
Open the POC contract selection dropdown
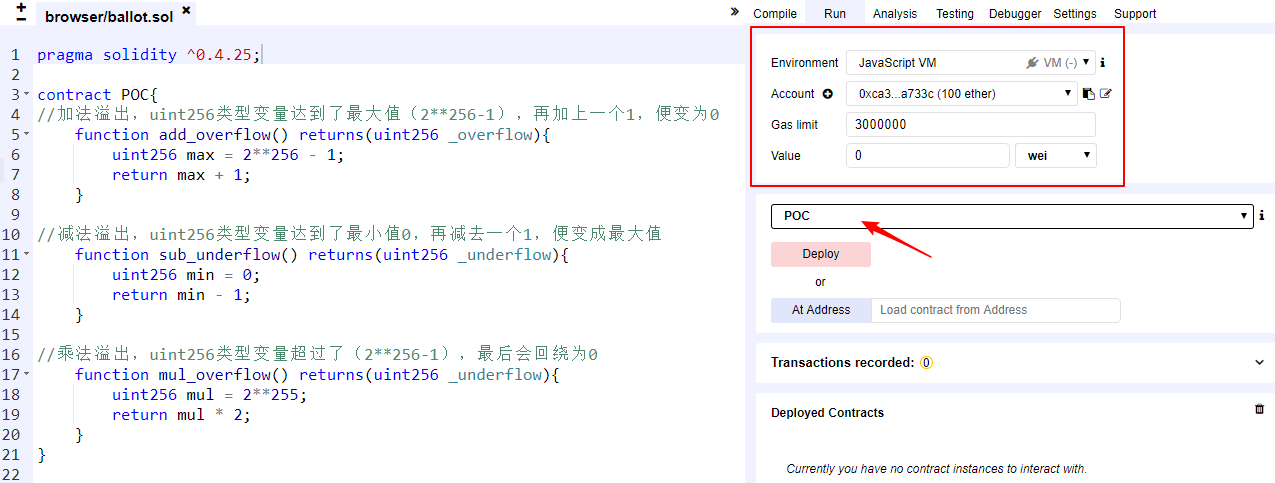click(x=1012, y=216)
